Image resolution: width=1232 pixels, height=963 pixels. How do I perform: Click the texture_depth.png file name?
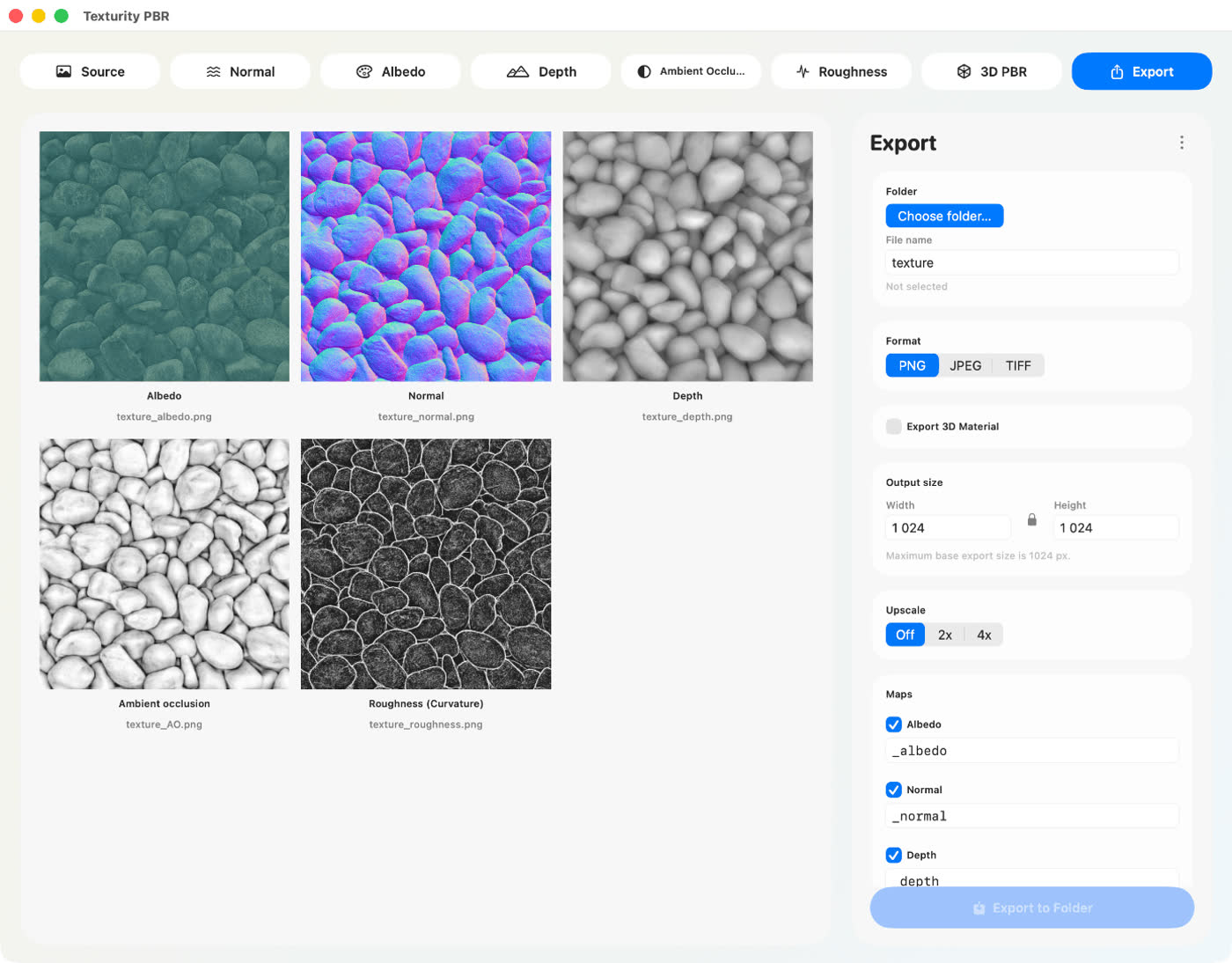687,416
